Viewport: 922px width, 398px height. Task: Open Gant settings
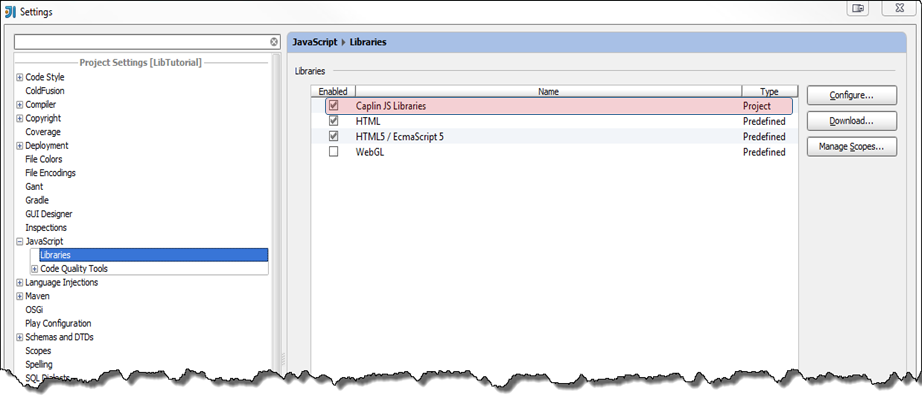coord(34,186)
